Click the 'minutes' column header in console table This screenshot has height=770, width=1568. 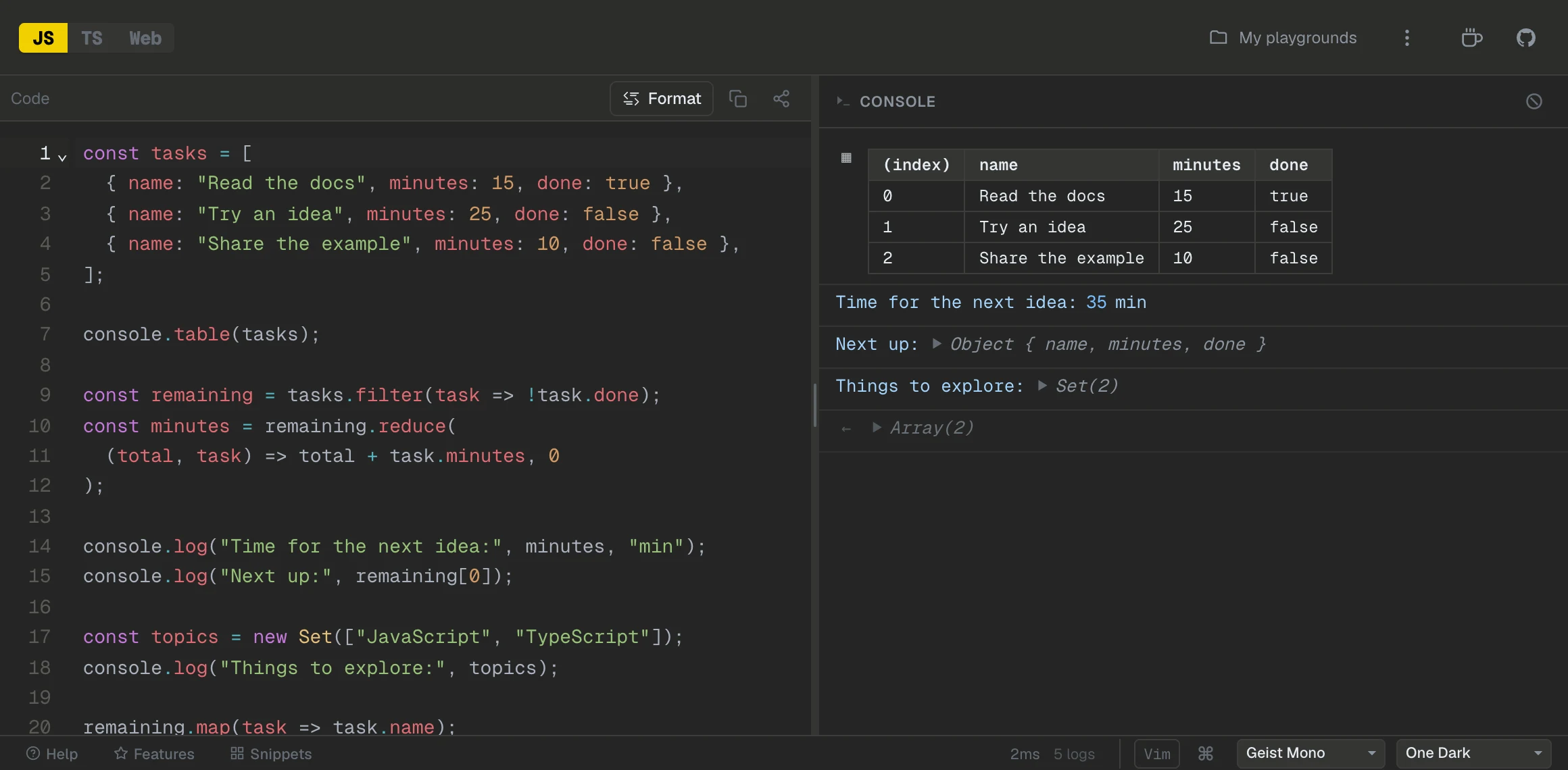tap(1206, 165)
